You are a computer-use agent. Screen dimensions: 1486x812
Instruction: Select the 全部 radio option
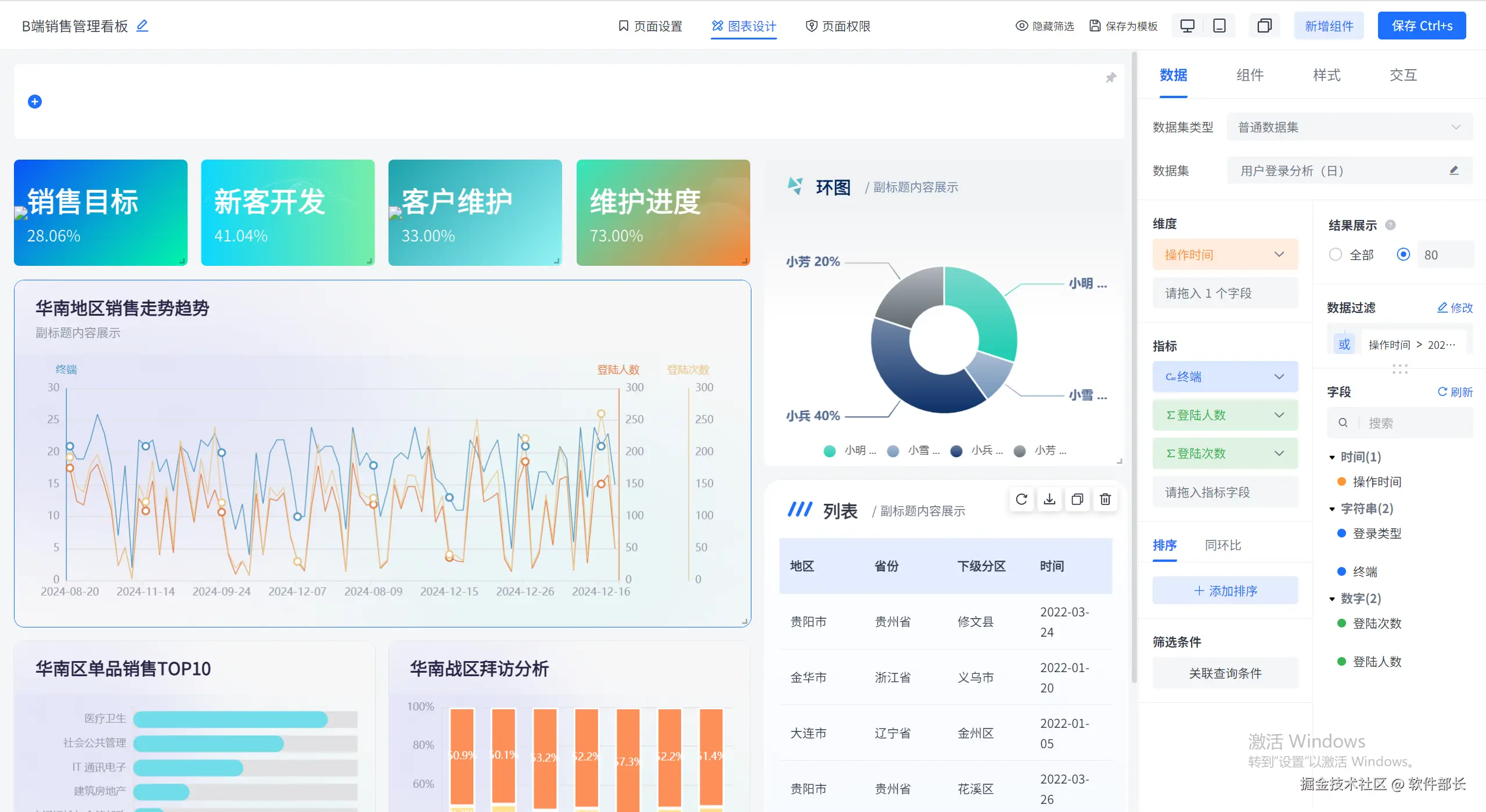(x=1336, y=255)
